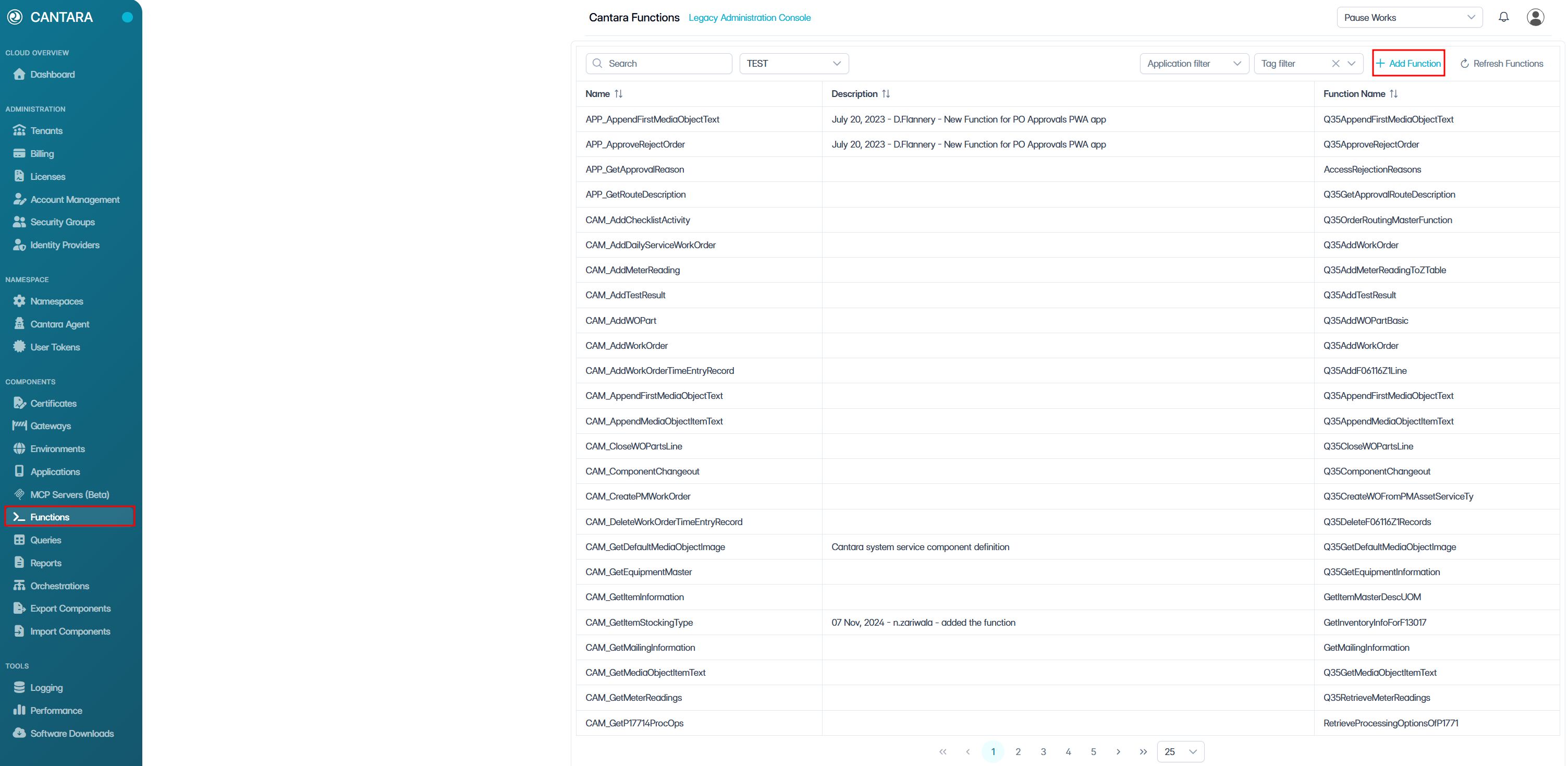The width and height of the screenshot is (1568, 766).
Task: Open Orchestrations page
Action: pos(59,586)
